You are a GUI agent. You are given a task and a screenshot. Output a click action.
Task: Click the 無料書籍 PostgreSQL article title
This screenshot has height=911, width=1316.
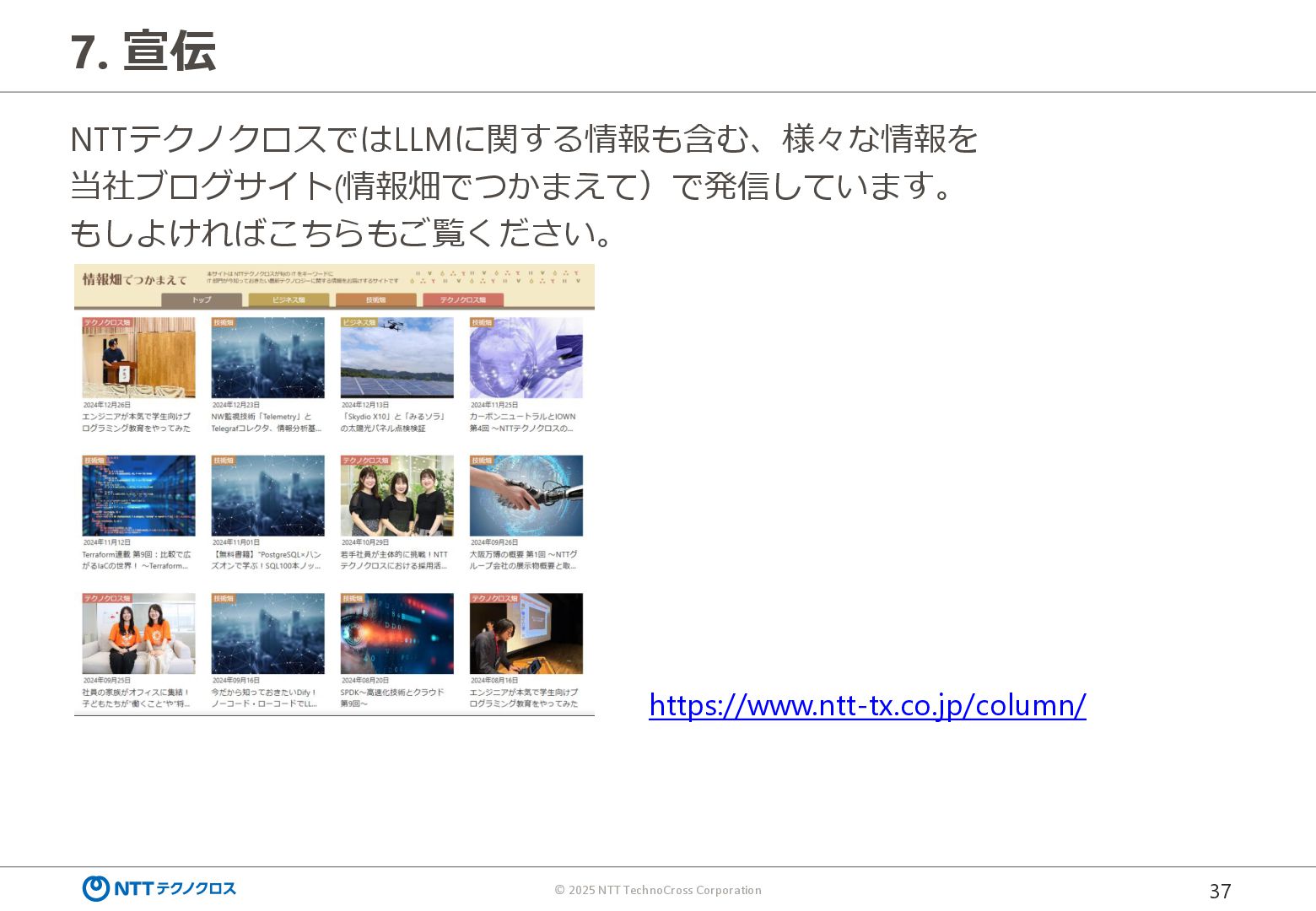coord(267,560)
